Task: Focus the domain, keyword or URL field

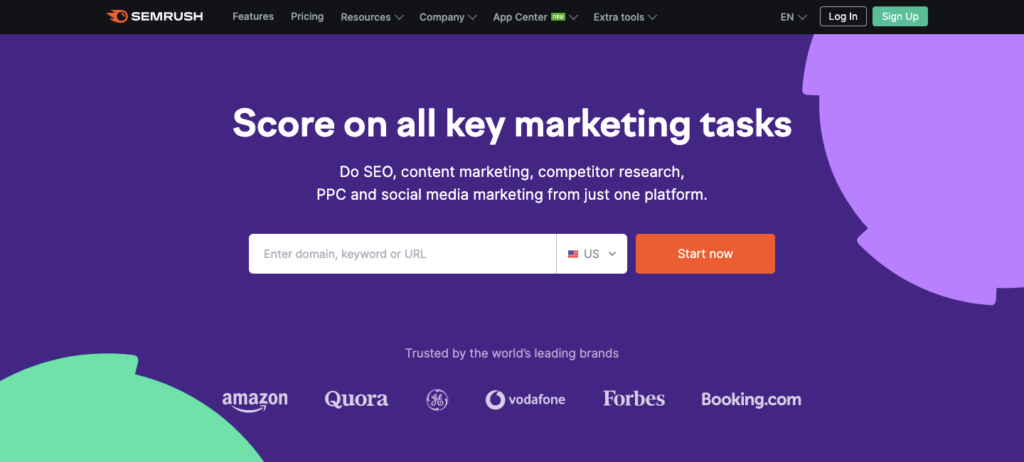Action: pos(402,254)
